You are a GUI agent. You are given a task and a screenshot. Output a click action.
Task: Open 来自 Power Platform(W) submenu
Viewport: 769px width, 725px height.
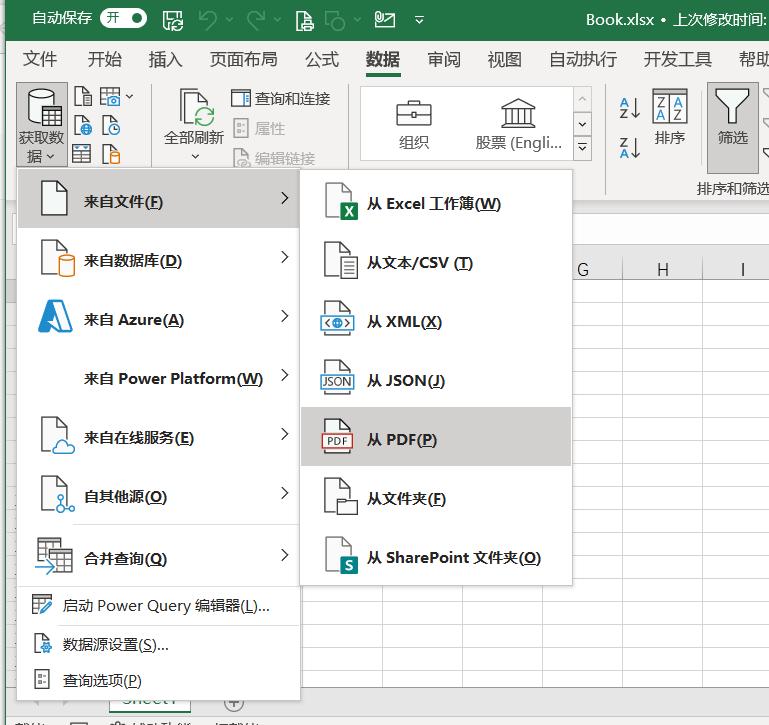click(158, 377)
